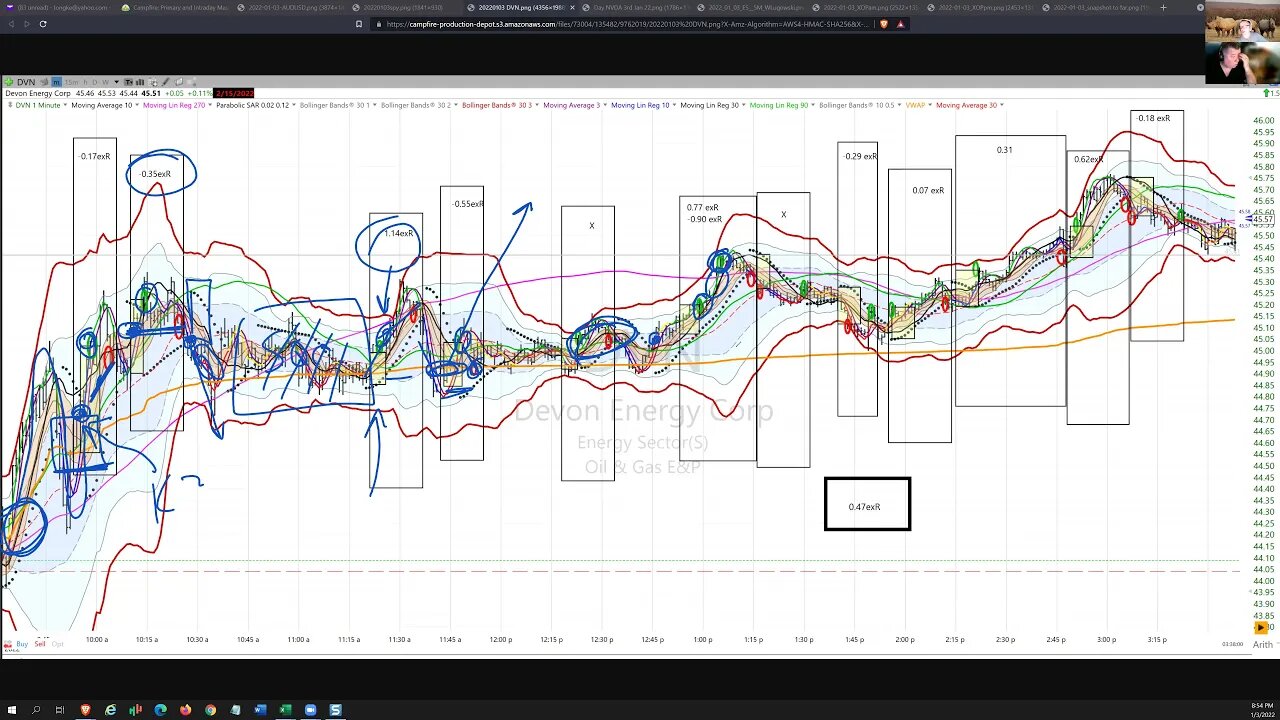
Task: Click the 12:00 p time axis label
Action: [500, 639]
